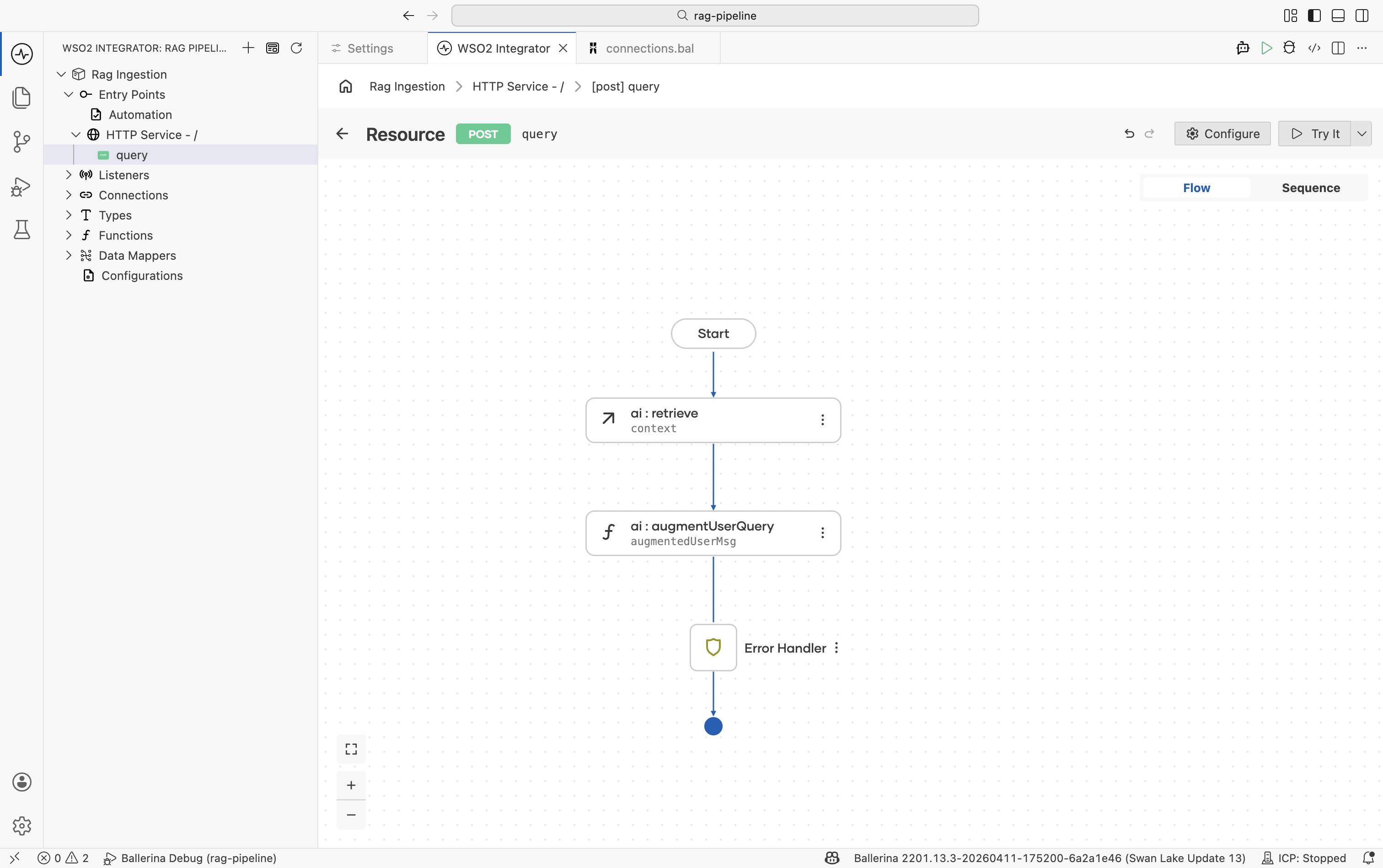Open the Source Control icon
Image resolution: width=1383 pixels, height=868 pixels.
tap(22, 142)
